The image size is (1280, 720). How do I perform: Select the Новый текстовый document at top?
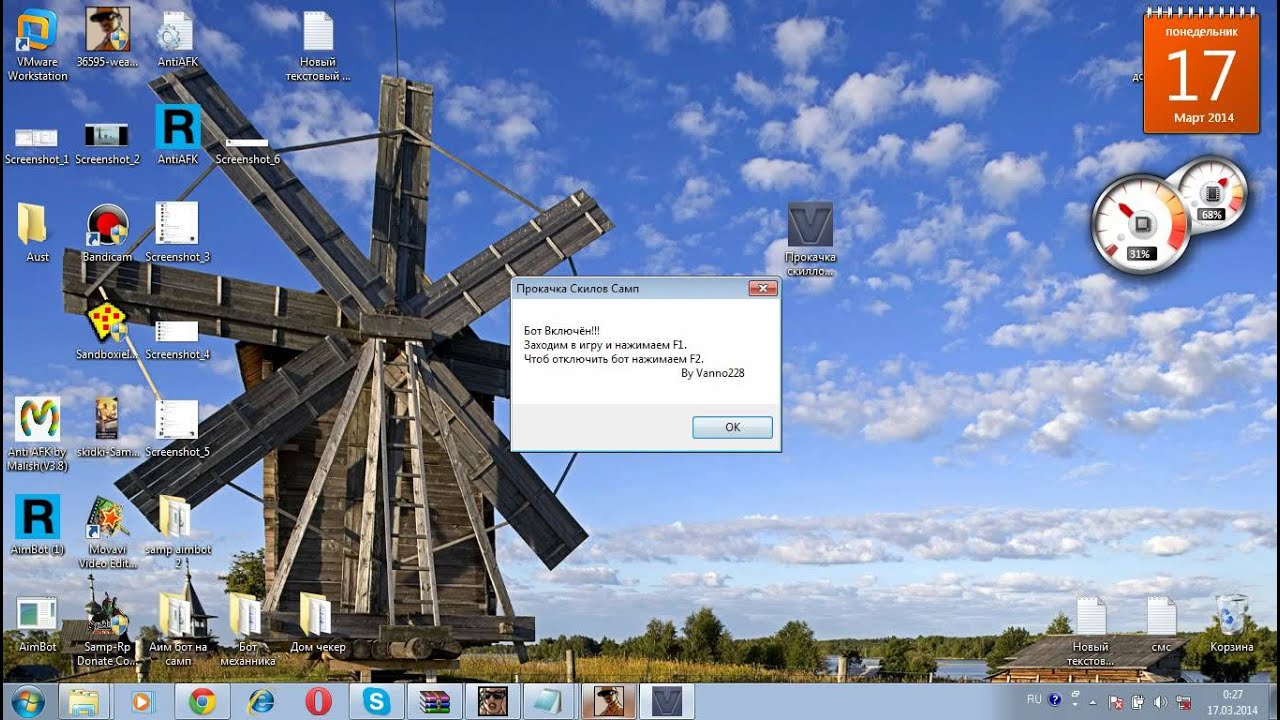tap(318, 46)
